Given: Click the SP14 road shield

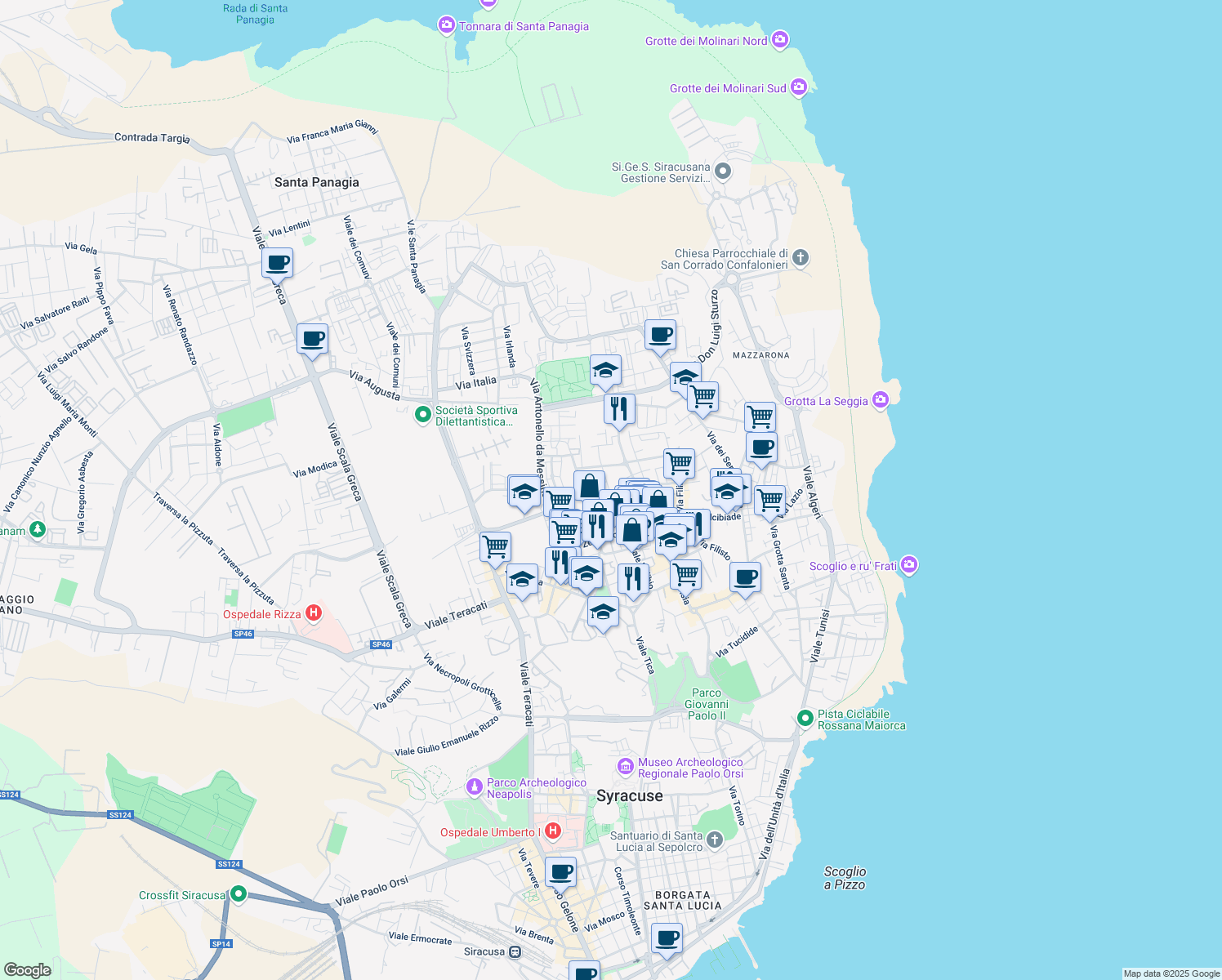Looking at the screenshot, I should (221, 943).
